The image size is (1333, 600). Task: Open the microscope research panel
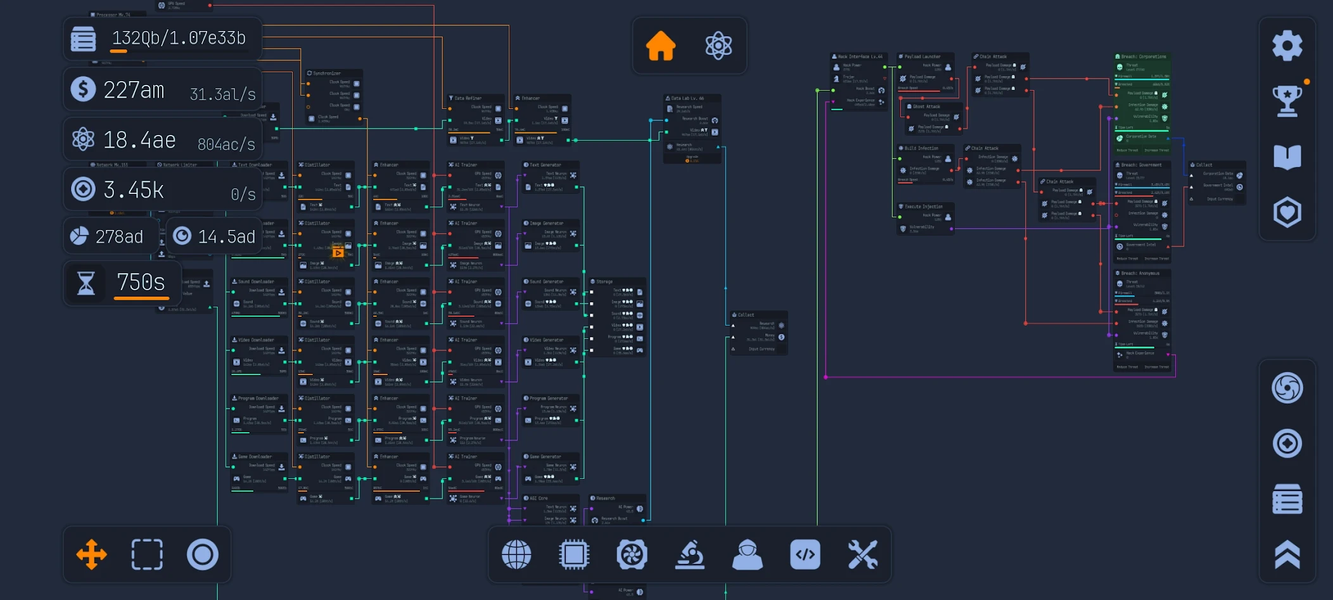690,553
